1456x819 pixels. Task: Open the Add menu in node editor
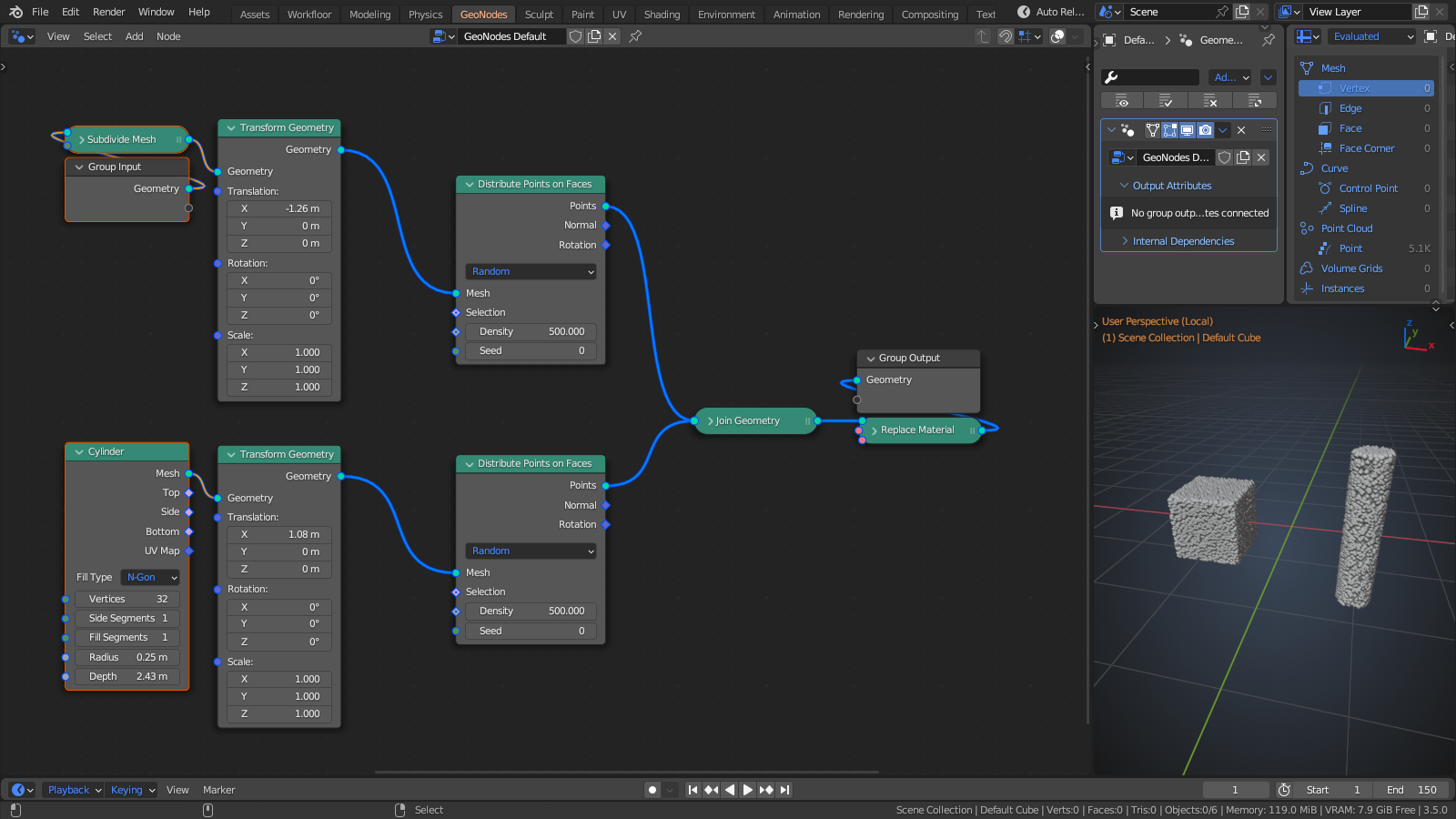(x=135, y=36)
